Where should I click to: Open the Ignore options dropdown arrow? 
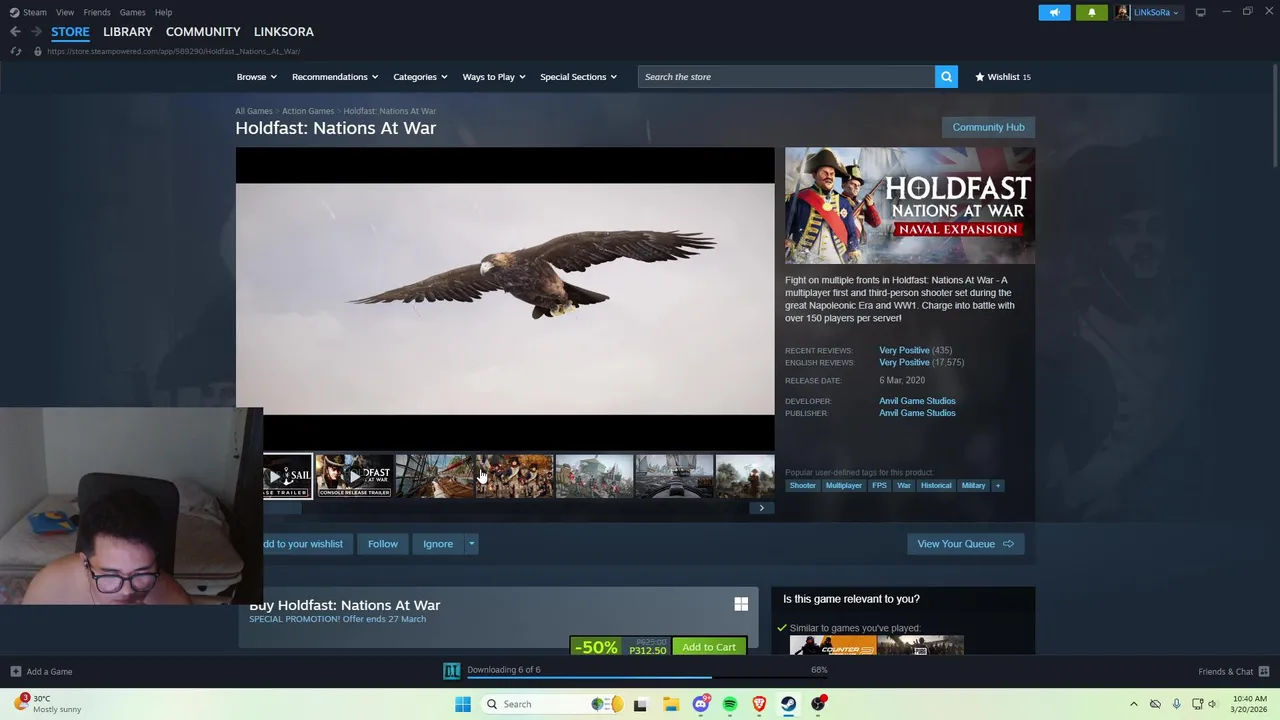point(472,544)
